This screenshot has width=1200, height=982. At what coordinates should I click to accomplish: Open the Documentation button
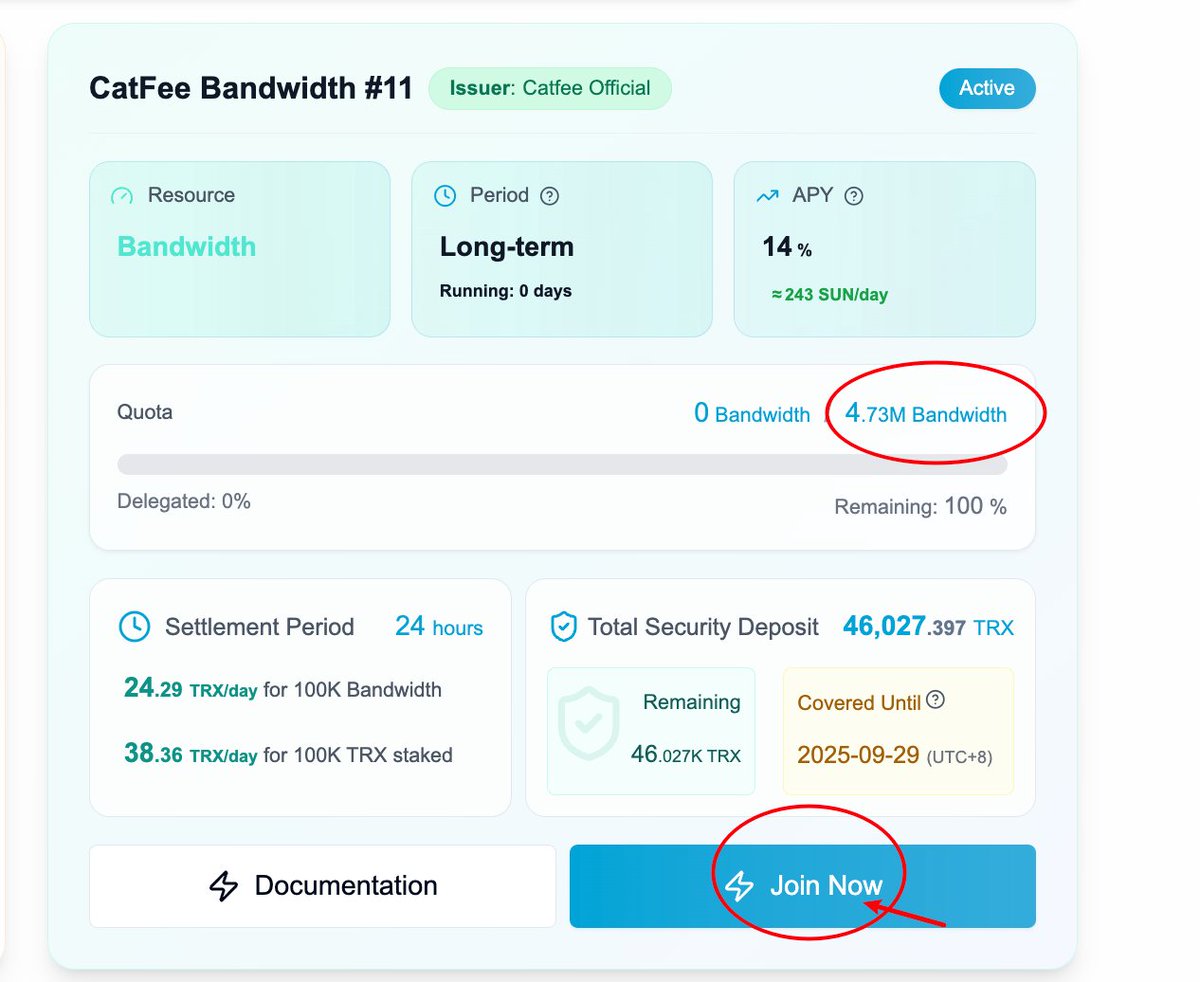[x=322, y=886]
